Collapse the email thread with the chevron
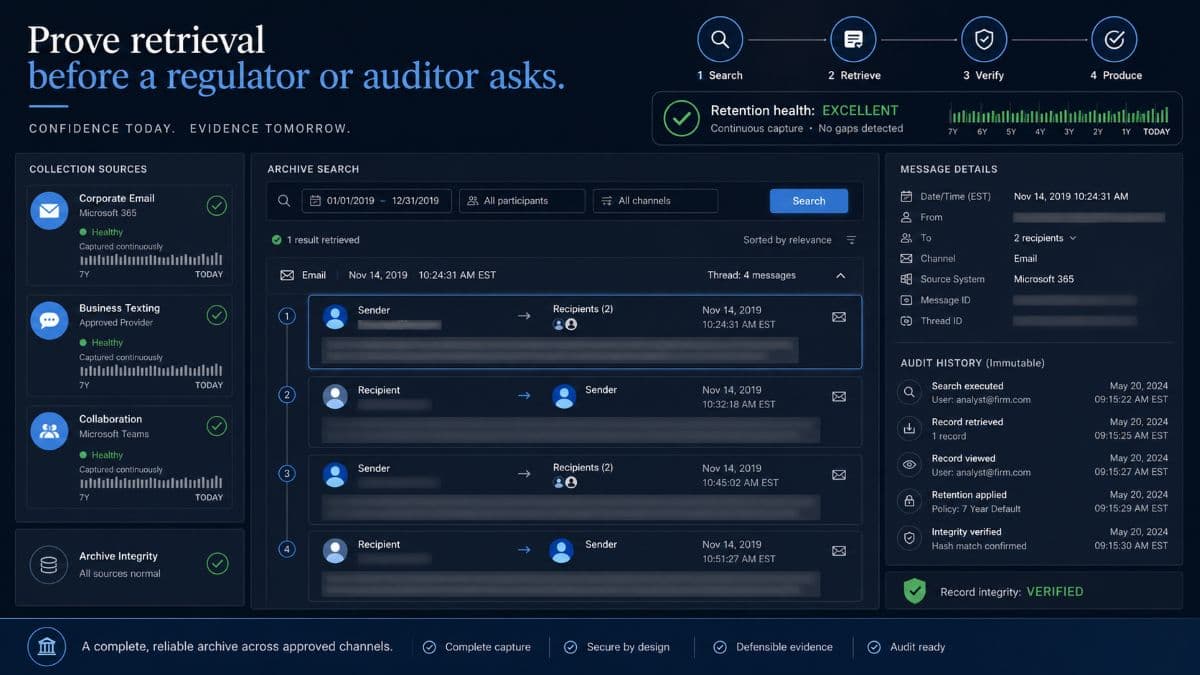Image resolution: width=1200 pixels, height=675 pixels. coord(840,275)
